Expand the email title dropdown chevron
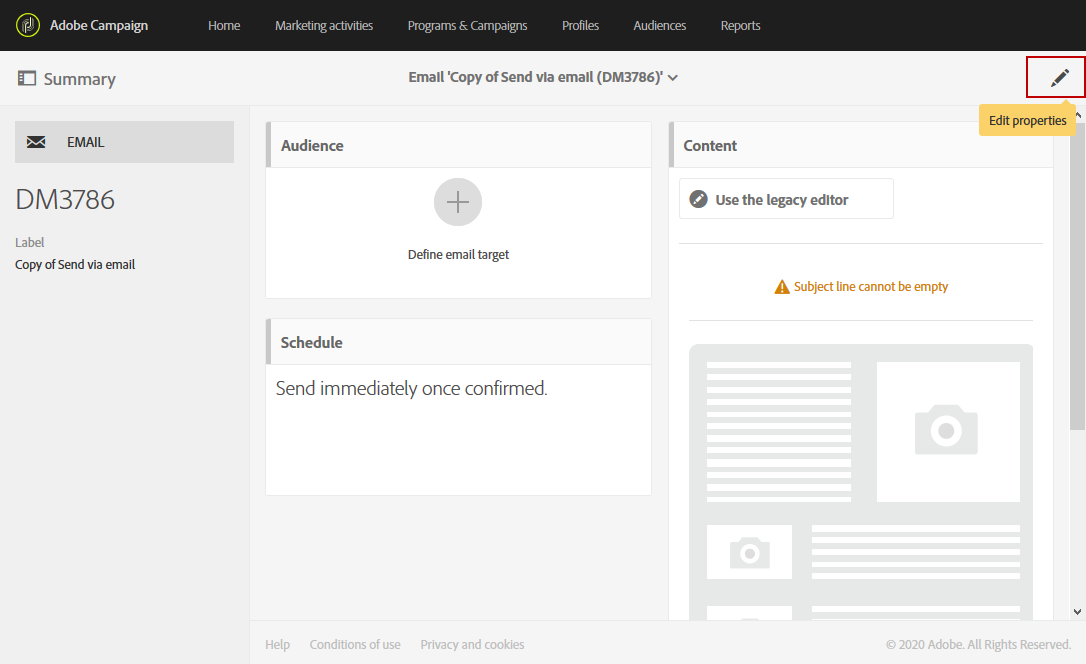 (x=673, y=78)
